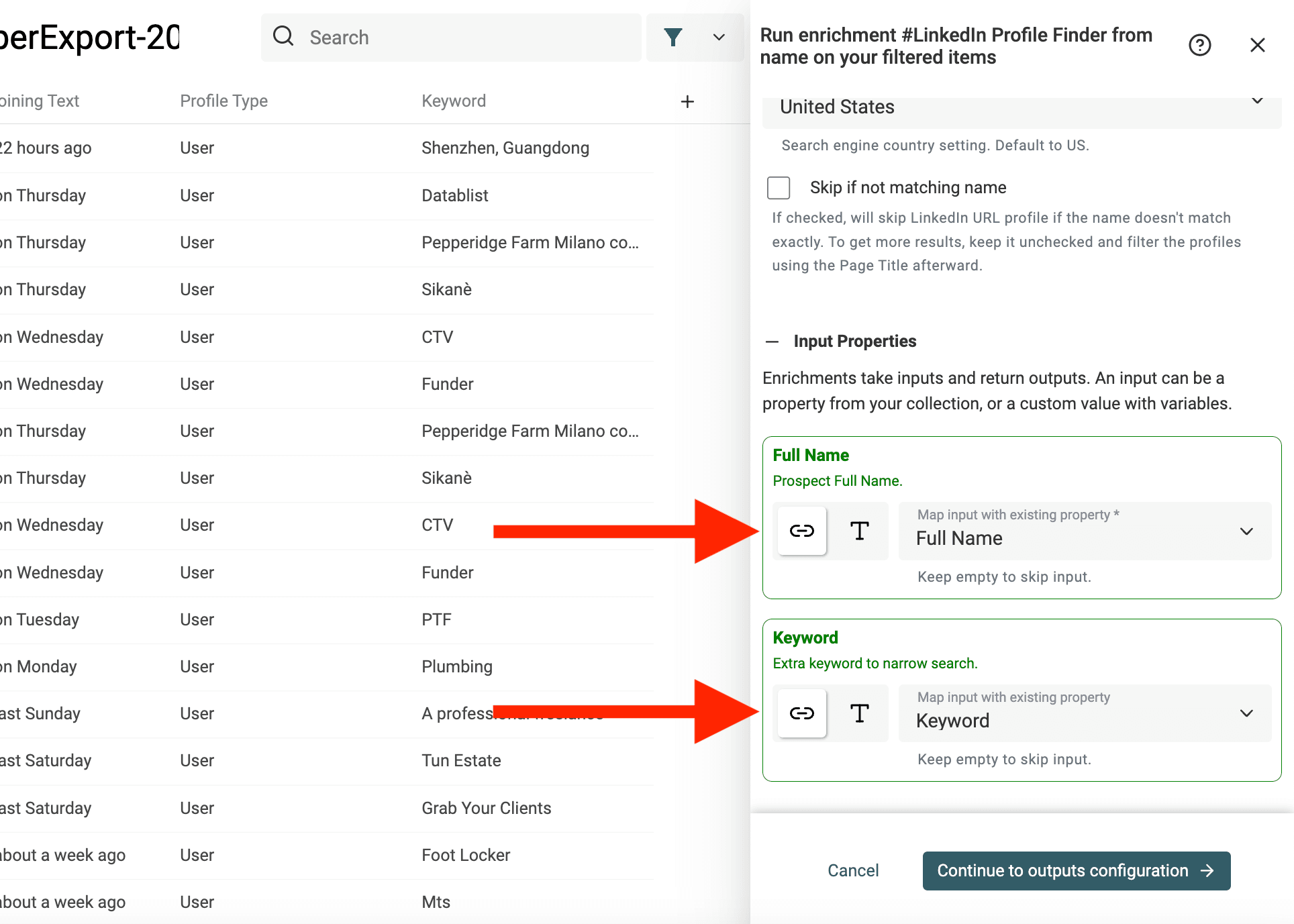The image size is (1294, 924).
Task: Select link mapping icon for Keyword
Action: pyautogui.click(x=802, y=713)
